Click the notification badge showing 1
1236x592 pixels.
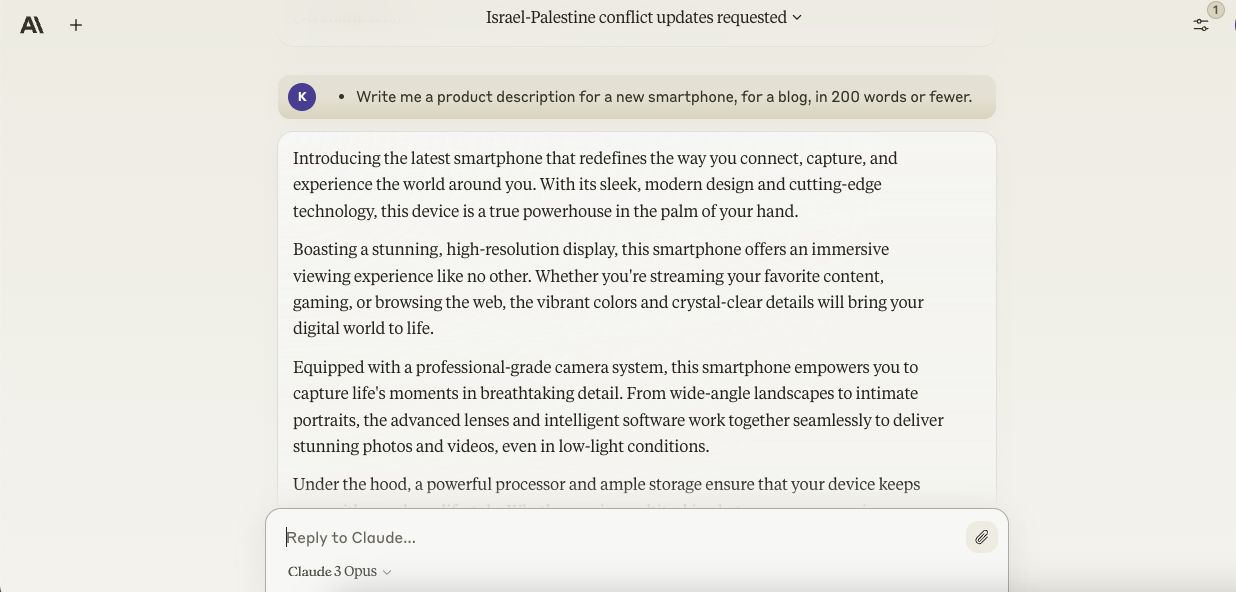tap(1215, 10)
